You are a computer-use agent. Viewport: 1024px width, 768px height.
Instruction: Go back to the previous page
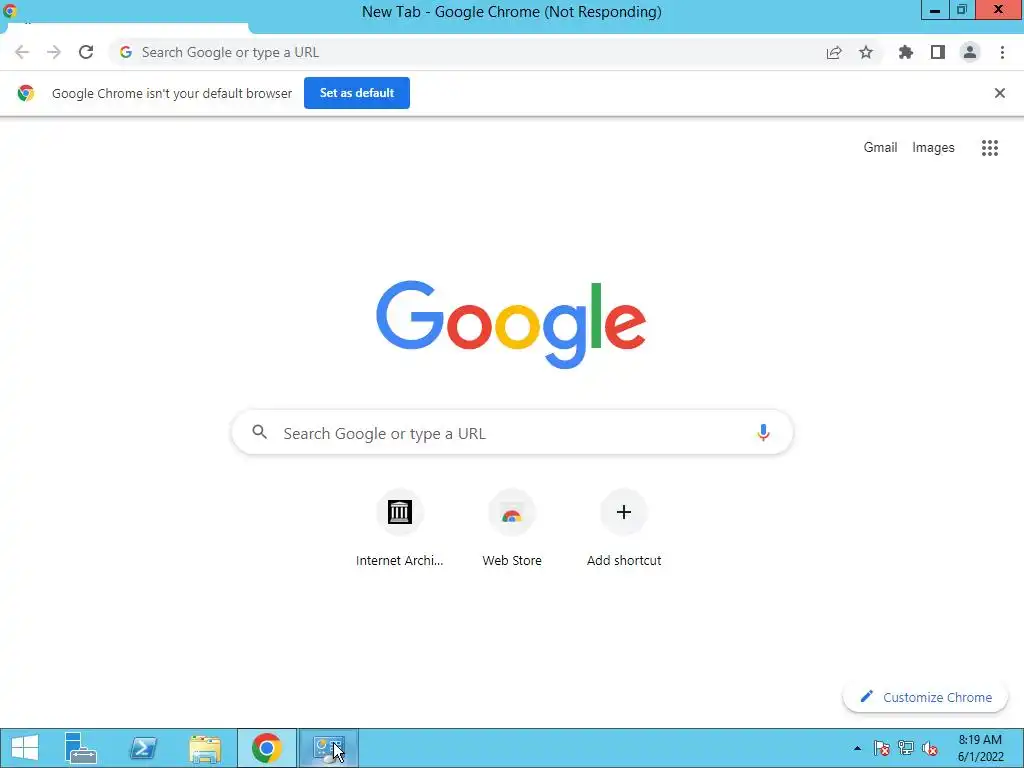22,52
